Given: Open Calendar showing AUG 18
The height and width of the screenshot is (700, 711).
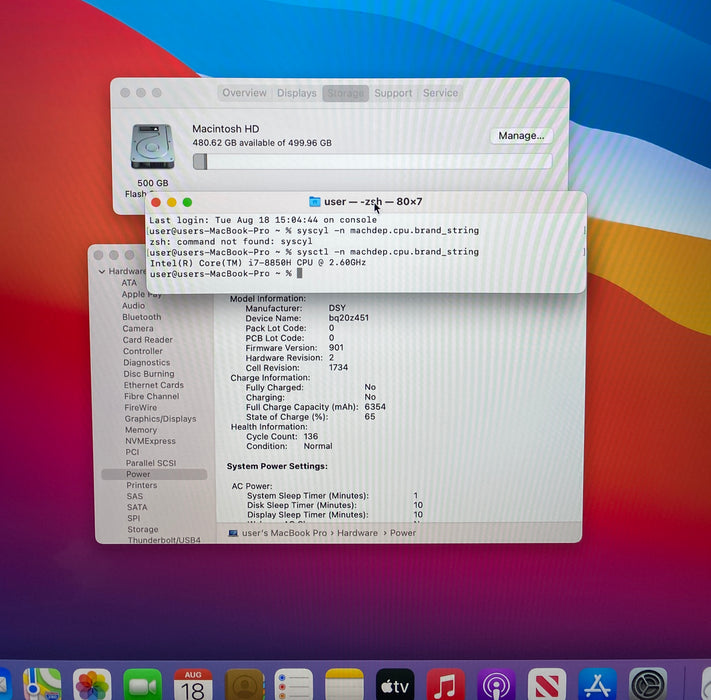Looking at the screenshot, I should (x=193, y=684).
